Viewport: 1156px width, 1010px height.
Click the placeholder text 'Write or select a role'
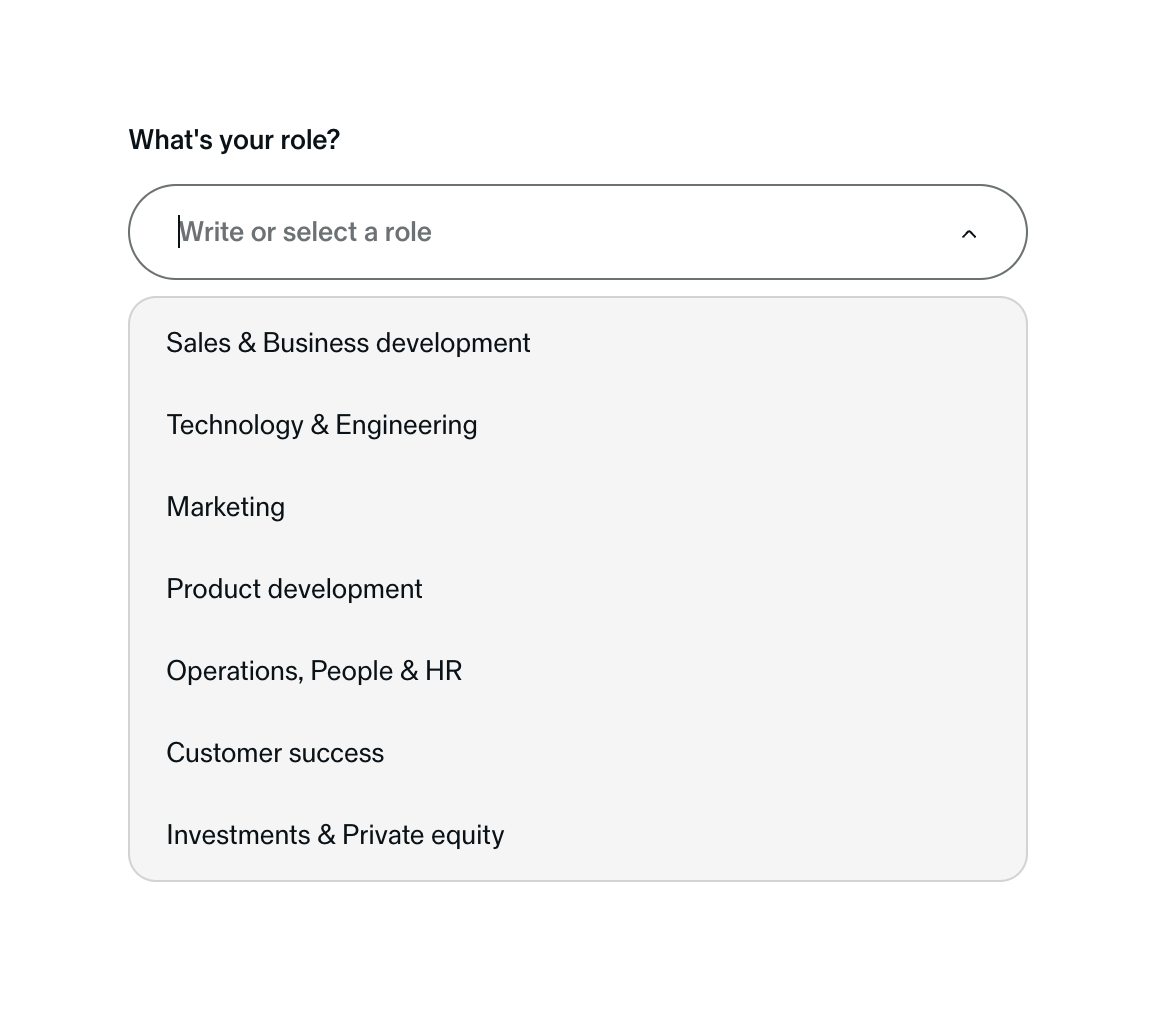(x=305, y=231)
